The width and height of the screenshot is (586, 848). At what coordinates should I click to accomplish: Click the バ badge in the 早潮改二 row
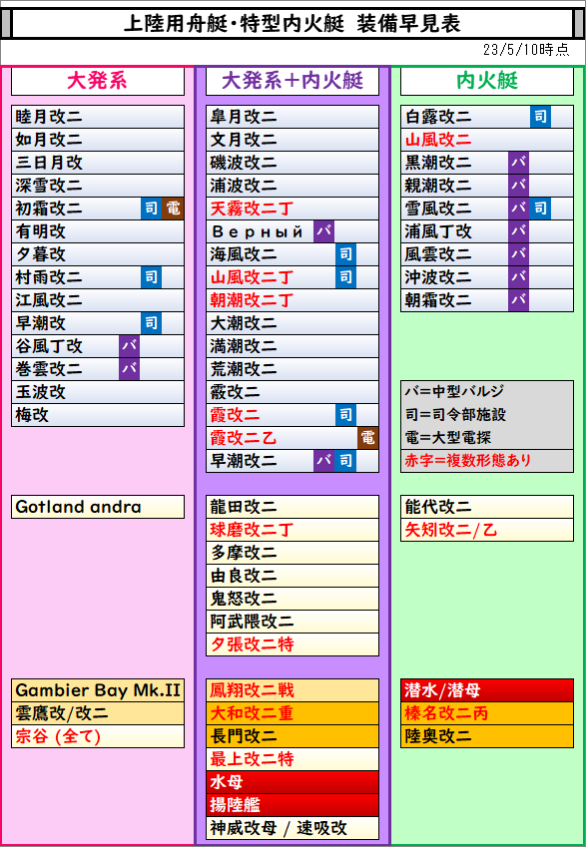pos(324,461)
